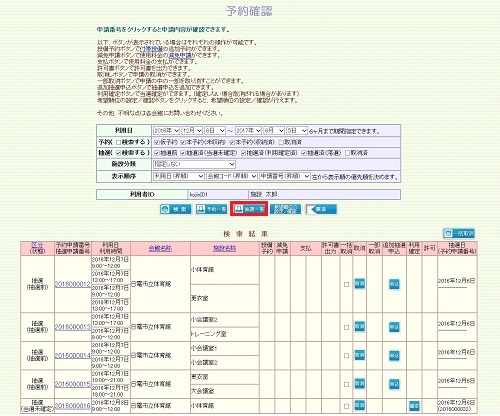Image resolution: width=500 pixels, height=416 pixels.
Task: Enable the 取消済 checkbox in the lottery row
Action: pos(347,153)
